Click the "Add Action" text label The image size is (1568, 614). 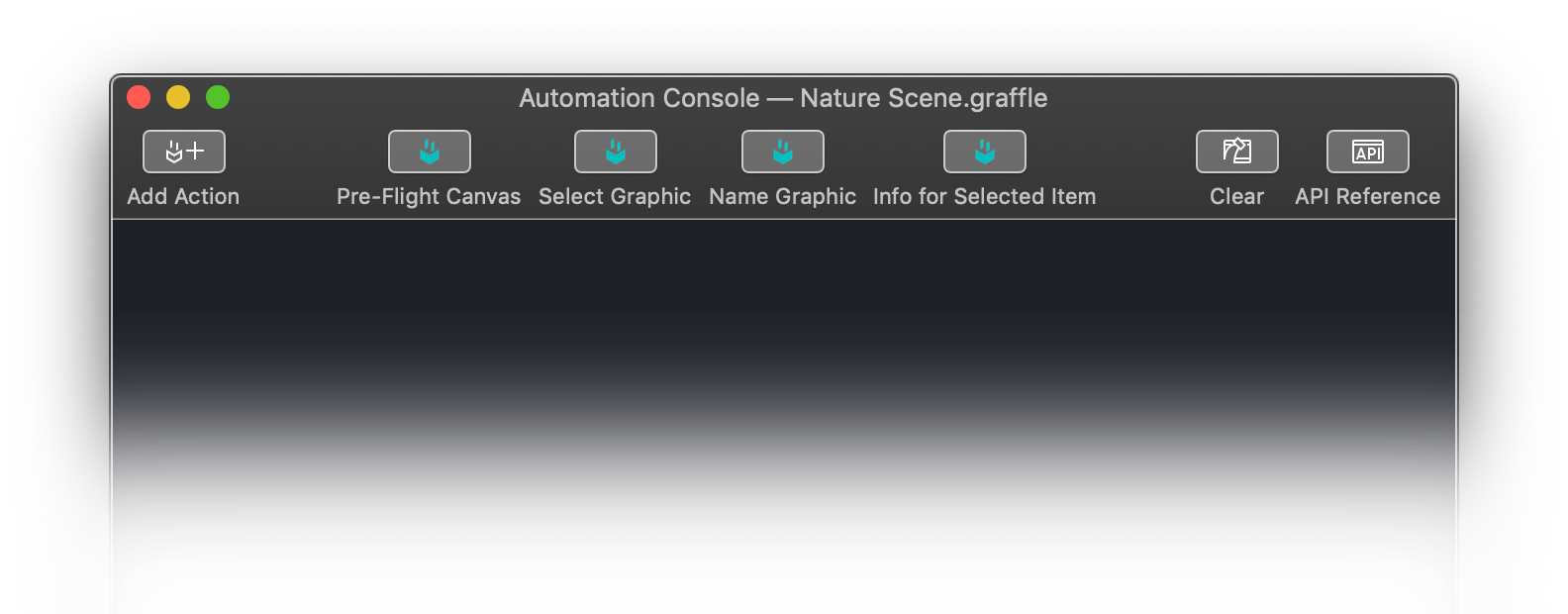(183, 196)
